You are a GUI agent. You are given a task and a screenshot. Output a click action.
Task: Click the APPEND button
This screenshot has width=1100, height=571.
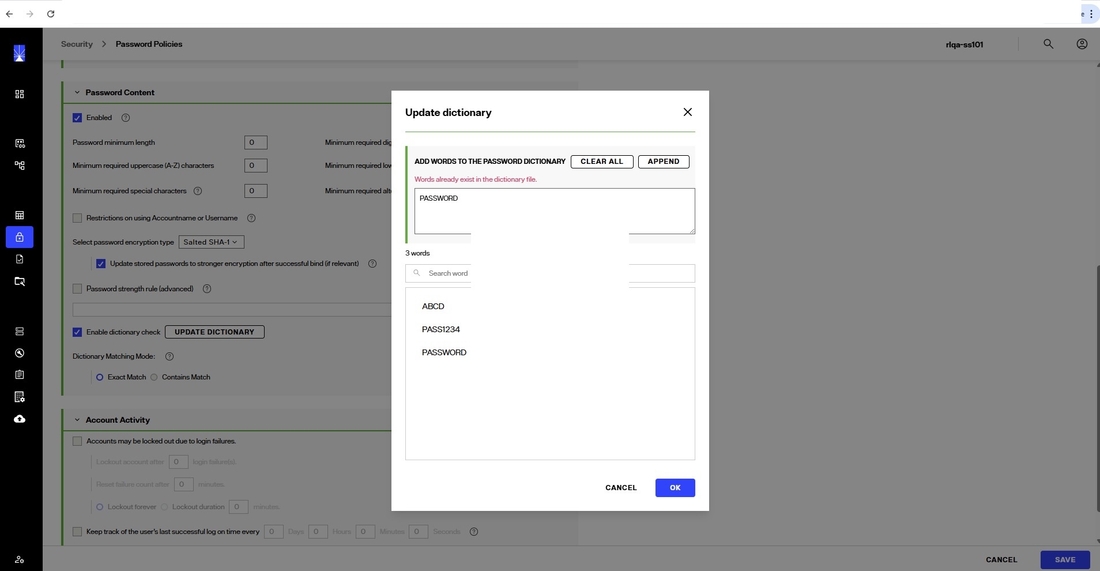664,161
